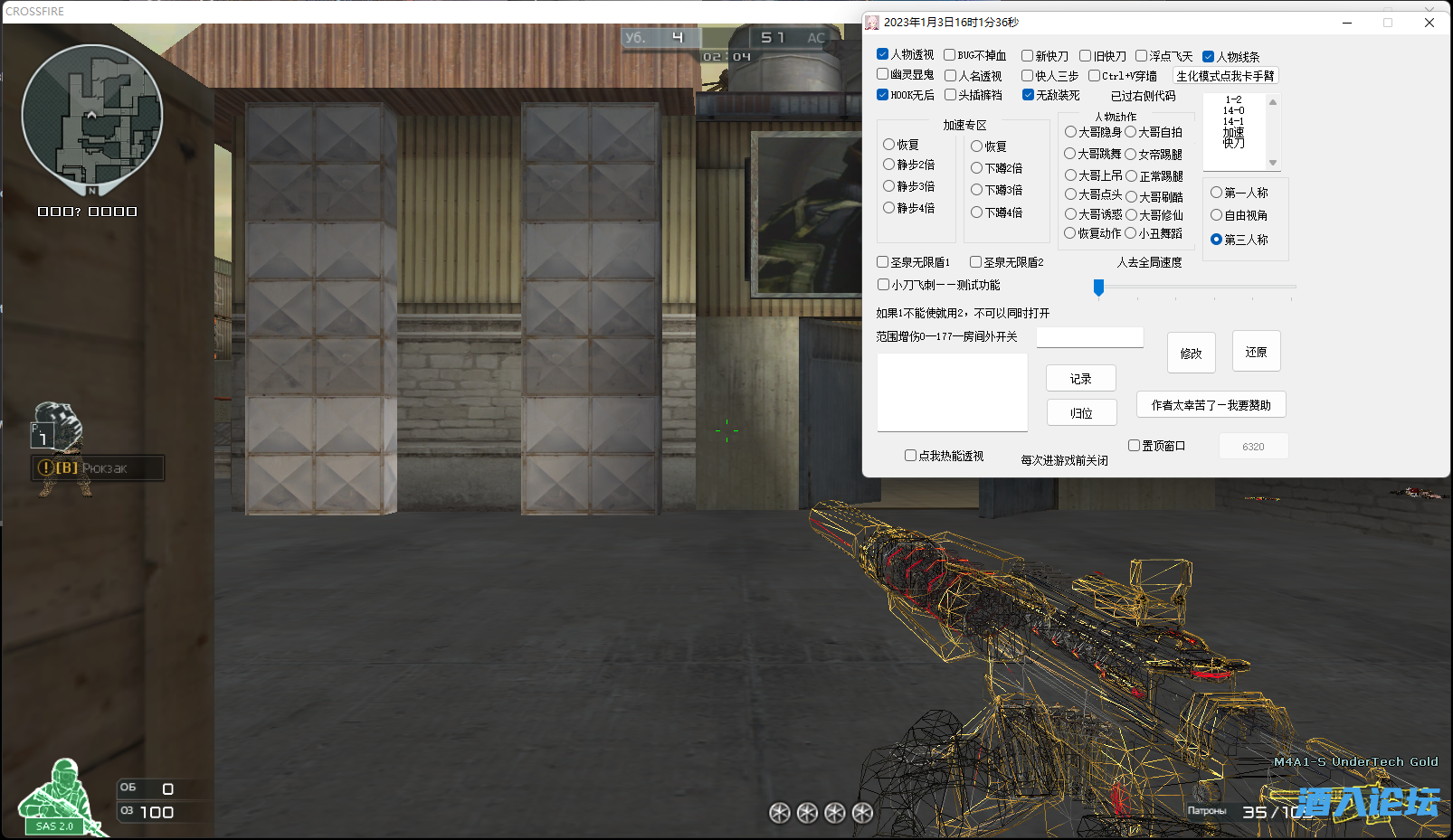Select the 14-0 entry in the list

1233,110
